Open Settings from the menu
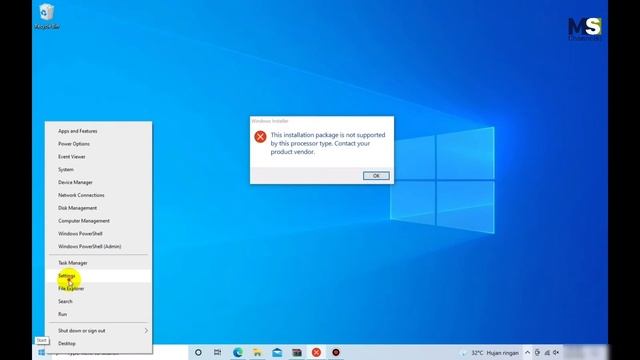Viewport: 640px width, 360px height. (98, 276)
